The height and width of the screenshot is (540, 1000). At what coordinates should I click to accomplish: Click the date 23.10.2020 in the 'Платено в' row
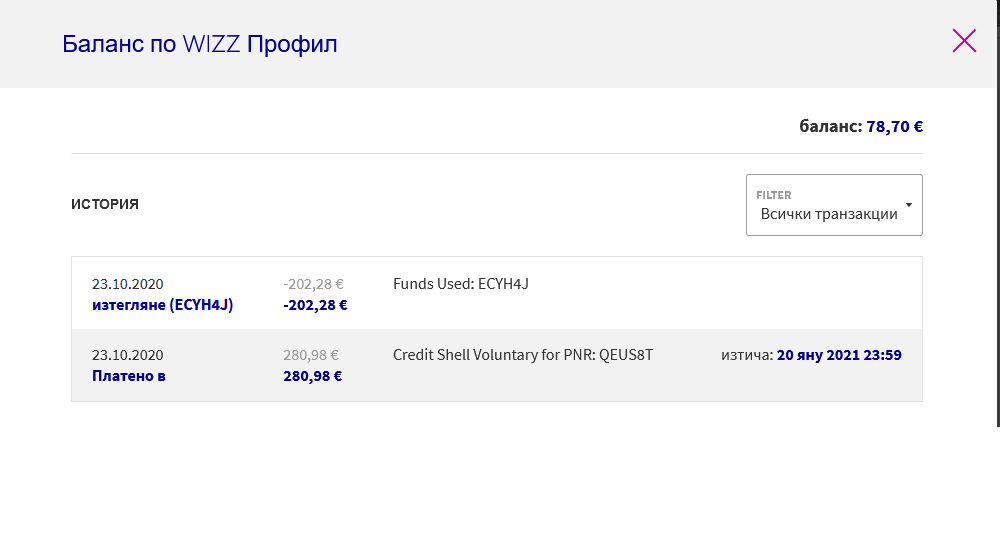point(128,354)
